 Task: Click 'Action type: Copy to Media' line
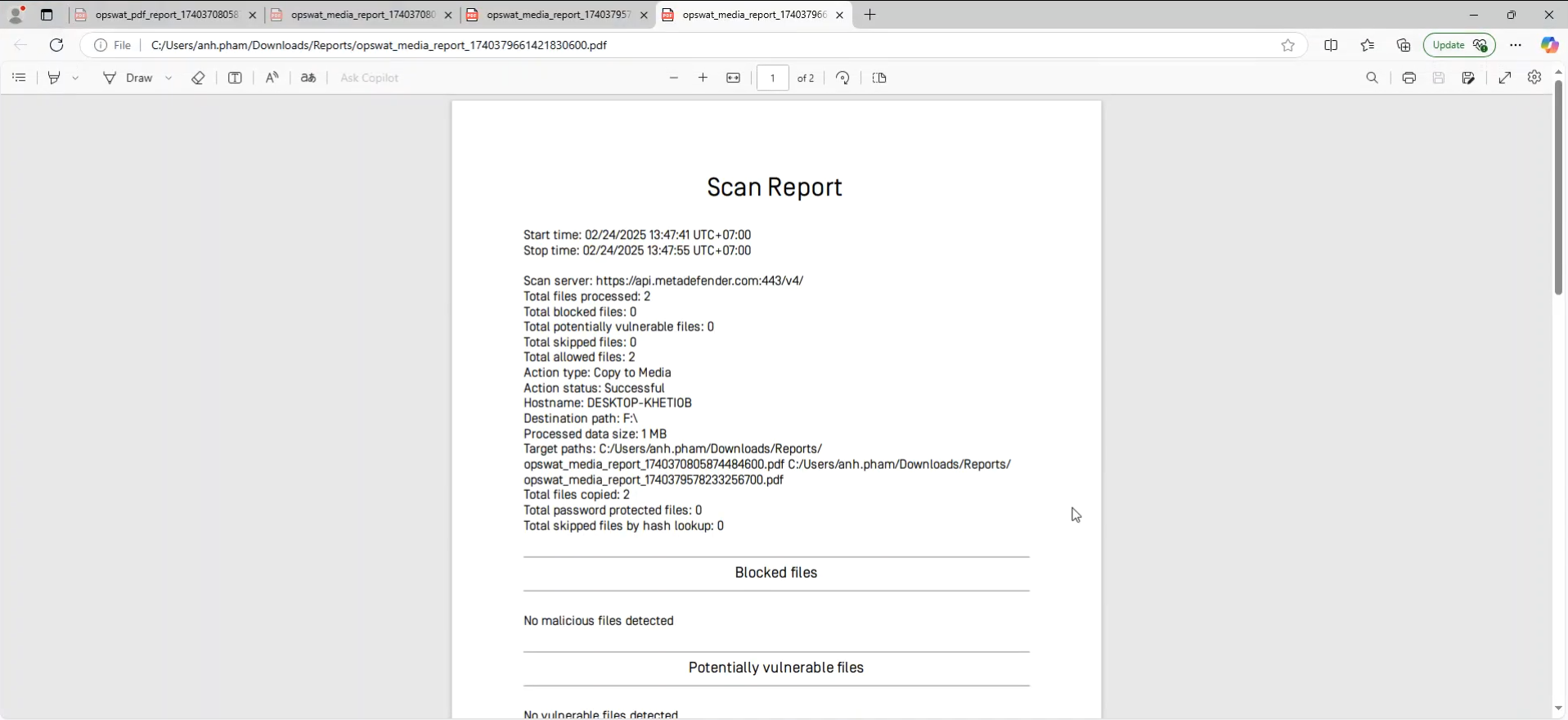[597, 372]
